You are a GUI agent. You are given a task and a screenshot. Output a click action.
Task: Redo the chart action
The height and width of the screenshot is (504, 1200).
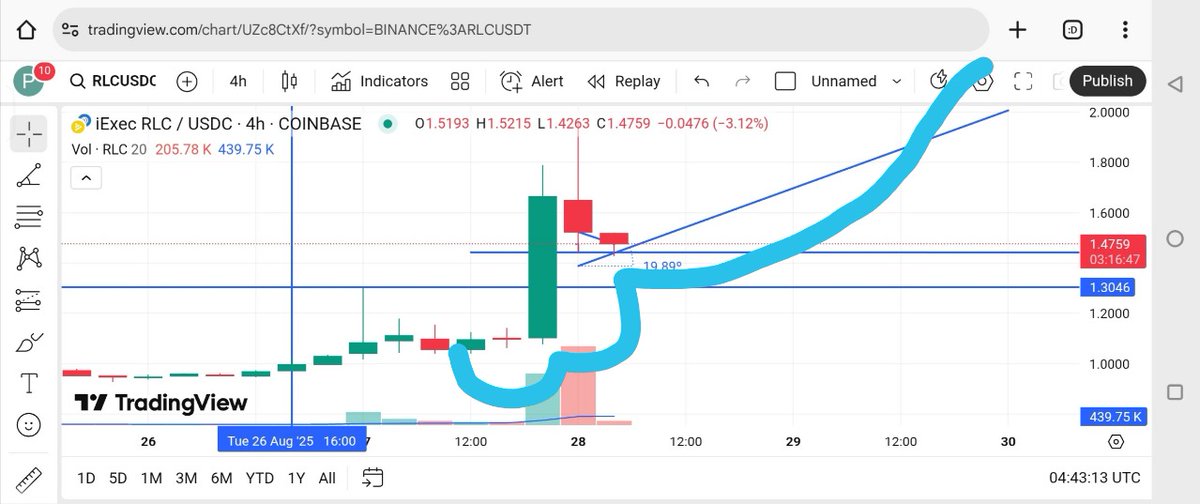(743, 81)
